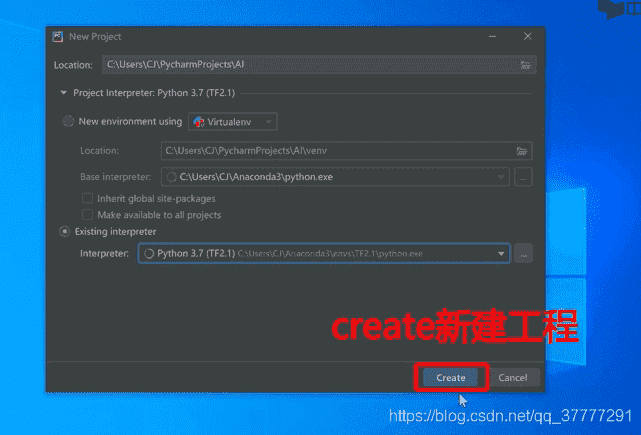Image resolution: width=641 pixels, height=435 pixels.
Task: Click the Virtualenv icon in dropdown
Action: tap(199, 122)
